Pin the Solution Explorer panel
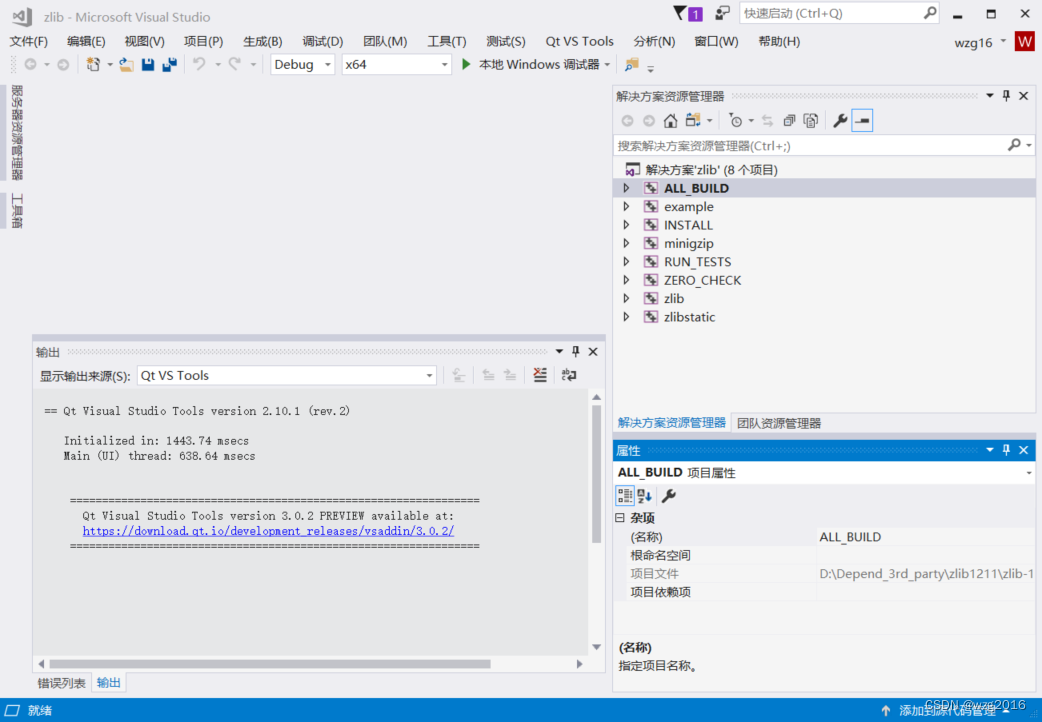 [1006, 96]
